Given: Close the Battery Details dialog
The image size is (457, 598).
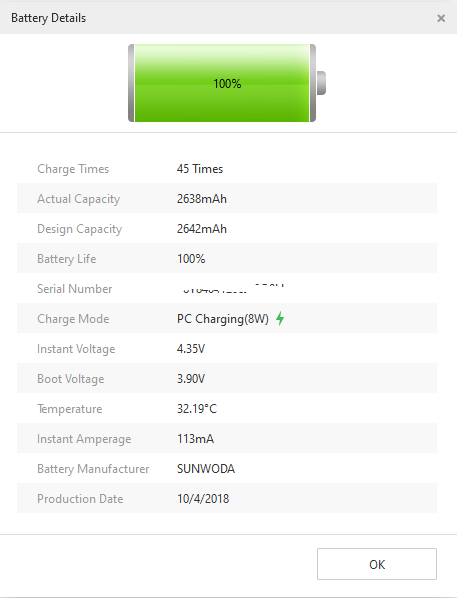Looking at the screenshot, I should click(441, 18).
